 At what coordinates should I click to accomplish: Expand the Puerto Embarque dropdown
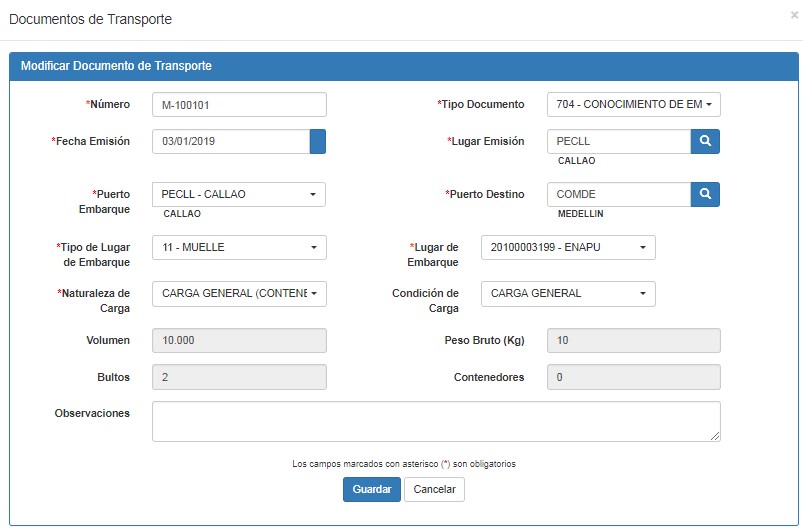point(239,195)
